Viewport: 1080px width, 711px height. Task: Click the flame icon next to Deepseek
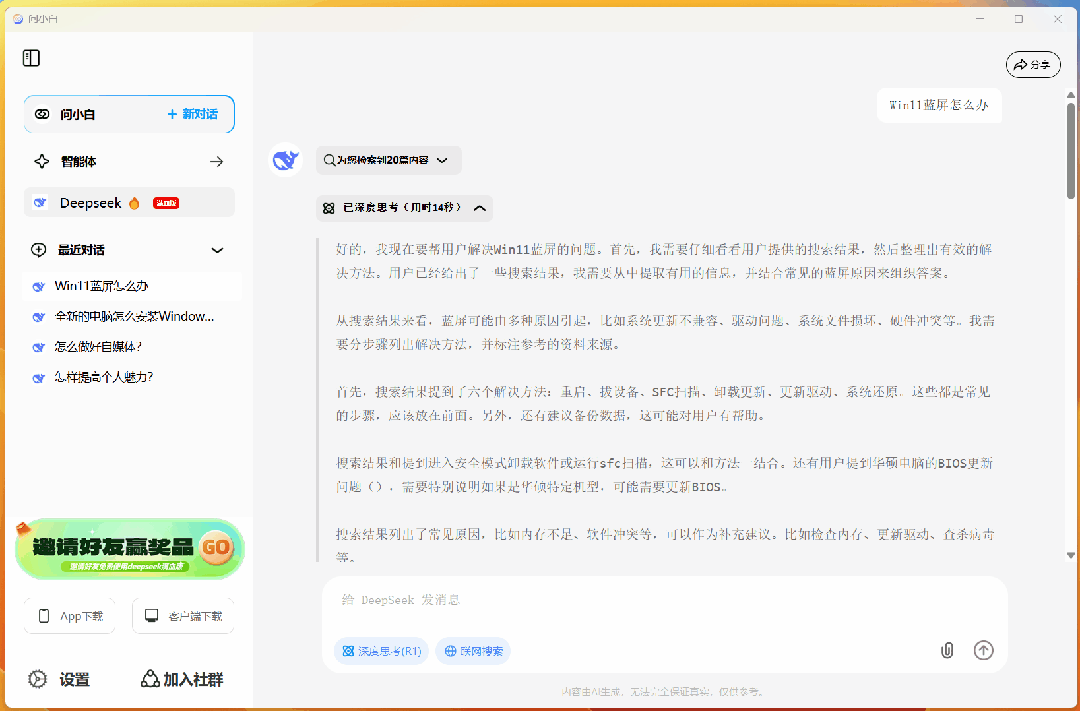click(134, 203)
